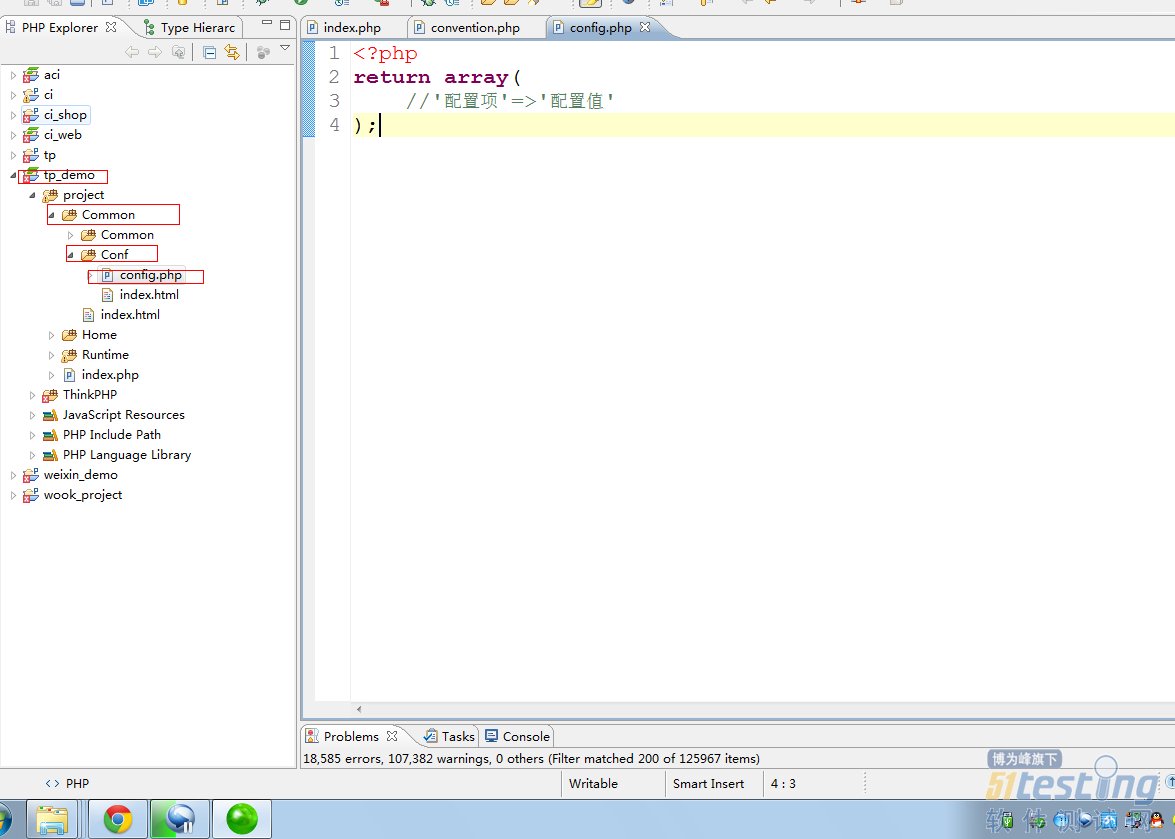Image resolution: width=1175 pixels, height=839 pixels.
Task: Close the Problems view tab
Action: pyautogui.click(x=392, y=736)
